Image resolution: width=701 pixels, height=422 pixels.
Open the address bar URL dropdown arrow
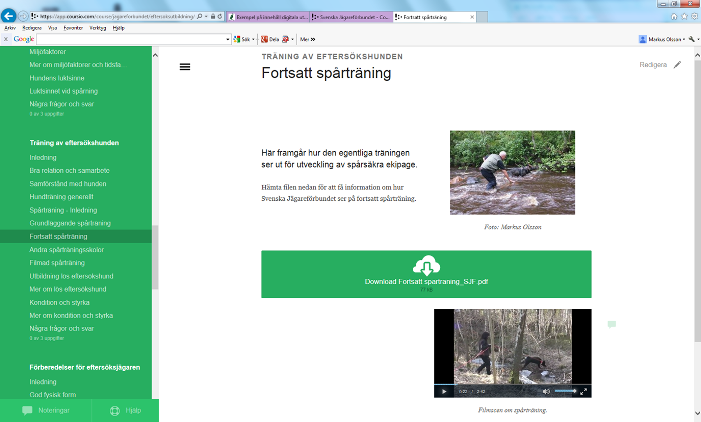point(206,16)
